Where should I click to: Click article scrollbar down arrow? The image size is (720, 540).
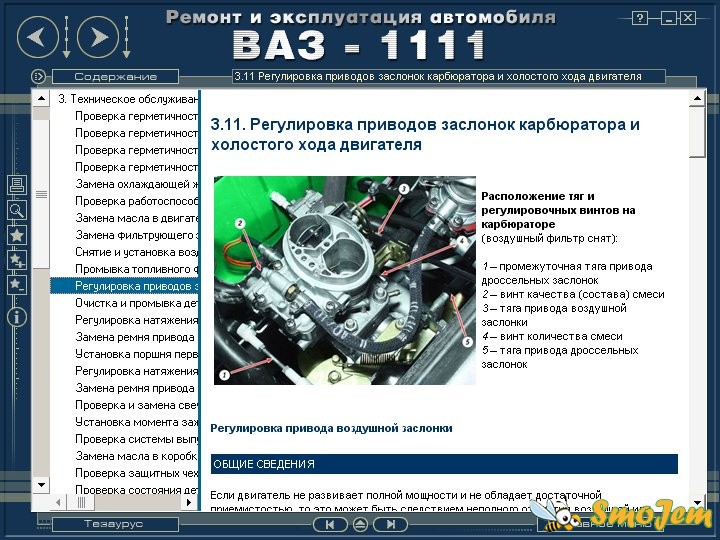[698, 503]
